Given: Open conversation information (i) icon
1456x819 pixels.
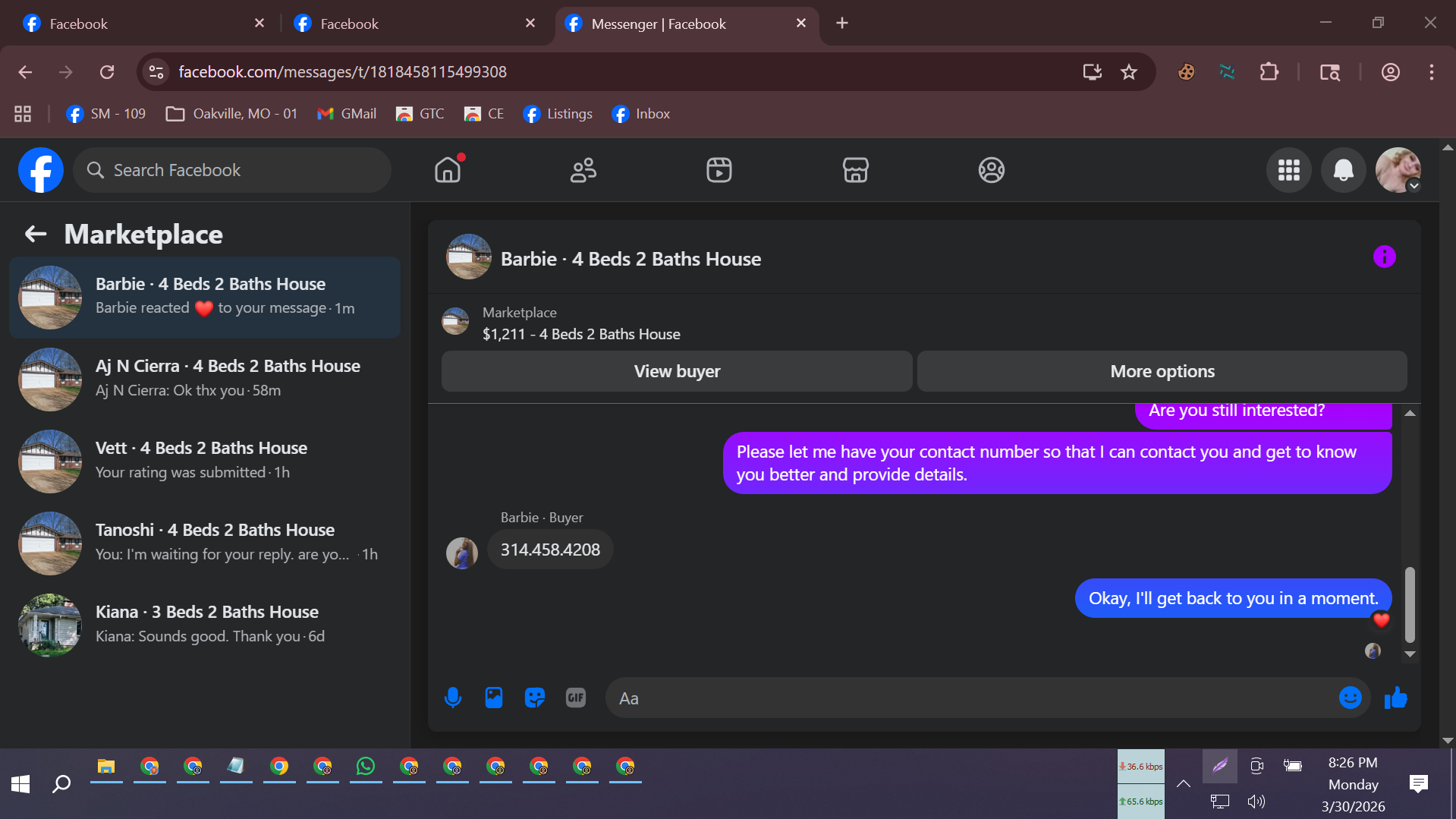Looking at the screenshot, I should [1384, 257].
